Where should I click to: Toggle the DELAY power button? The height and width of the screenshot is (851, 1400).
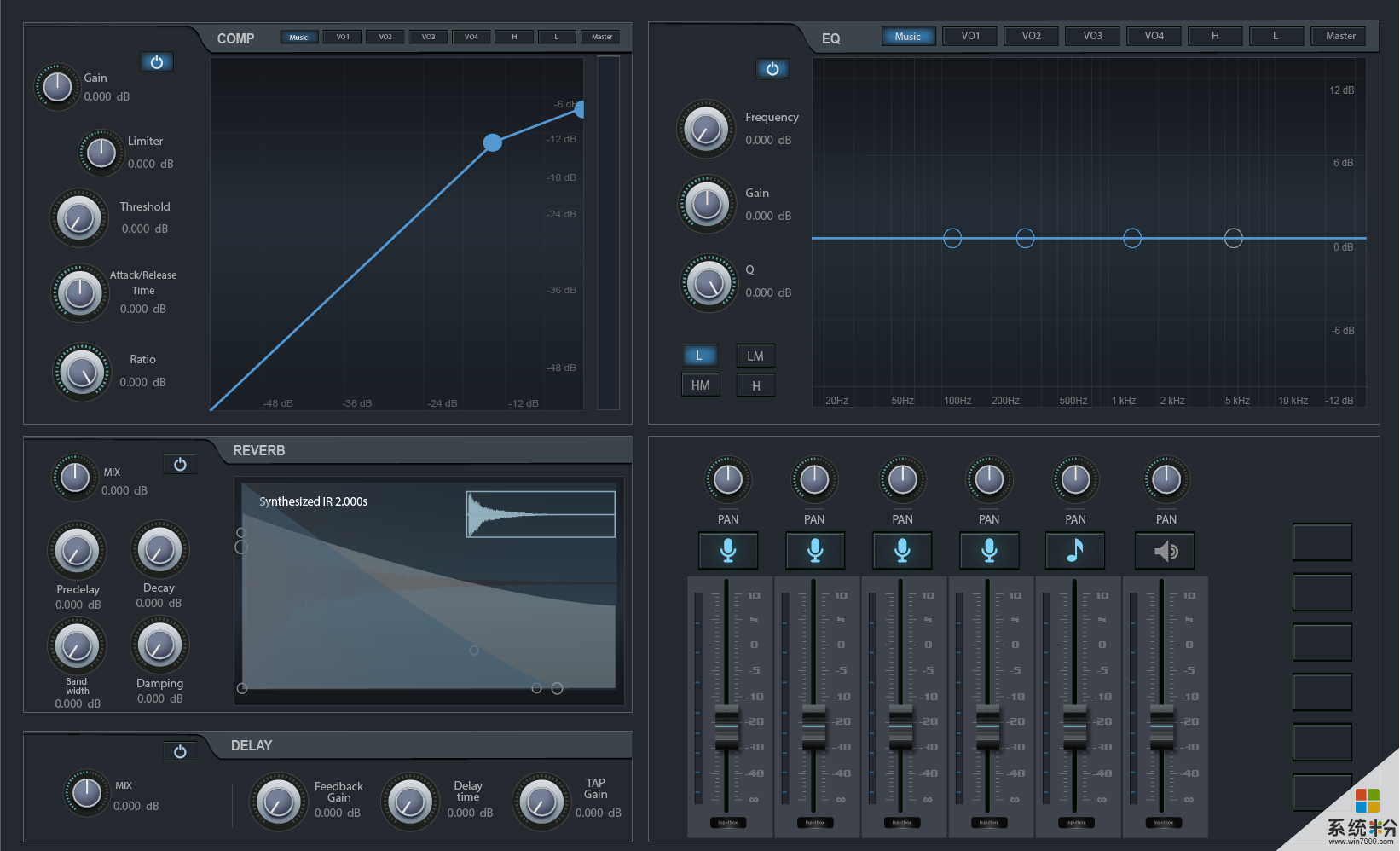[180, 752]
